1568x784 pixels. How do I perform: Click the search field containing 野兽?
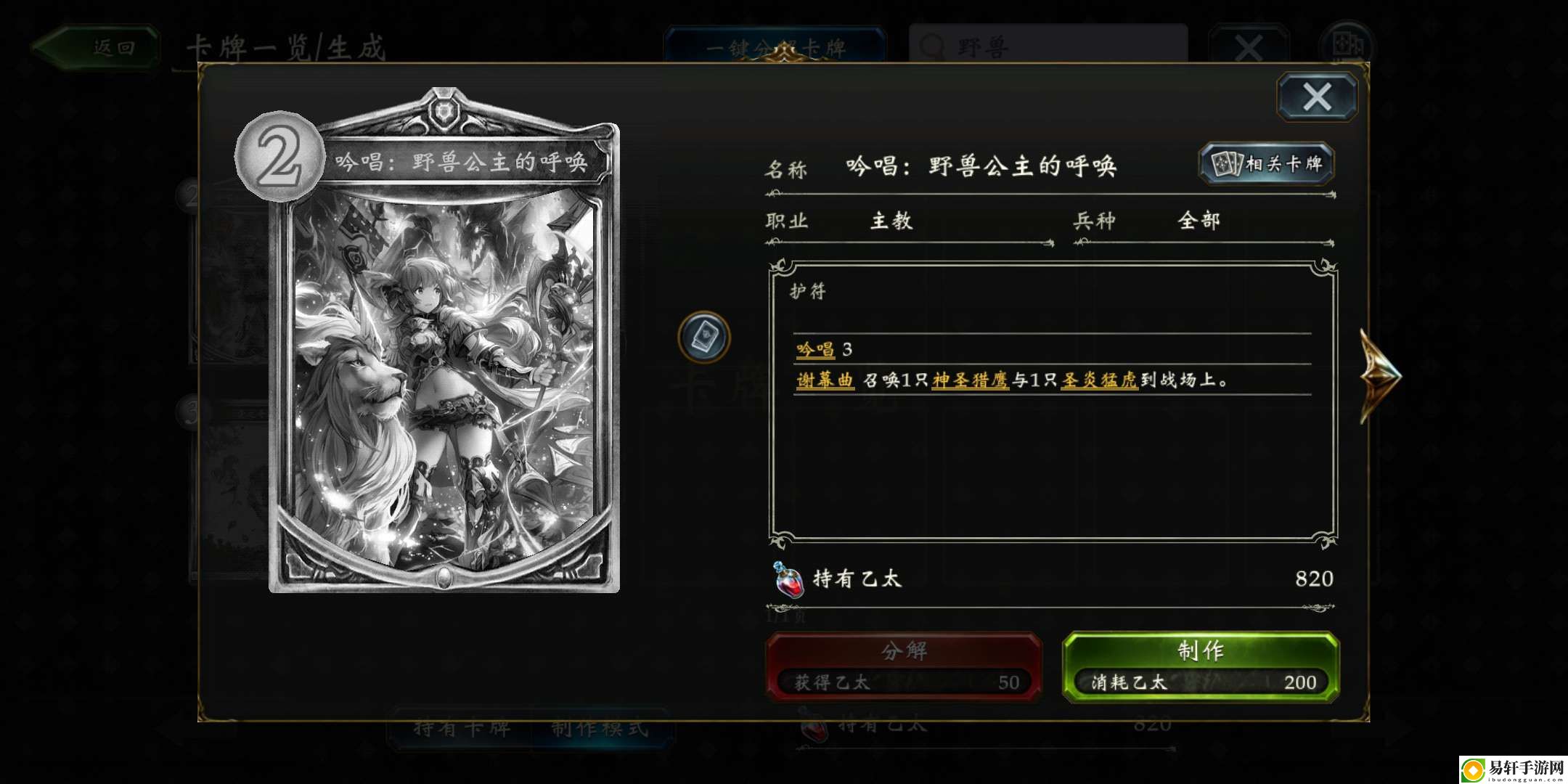pos(1048,46)
